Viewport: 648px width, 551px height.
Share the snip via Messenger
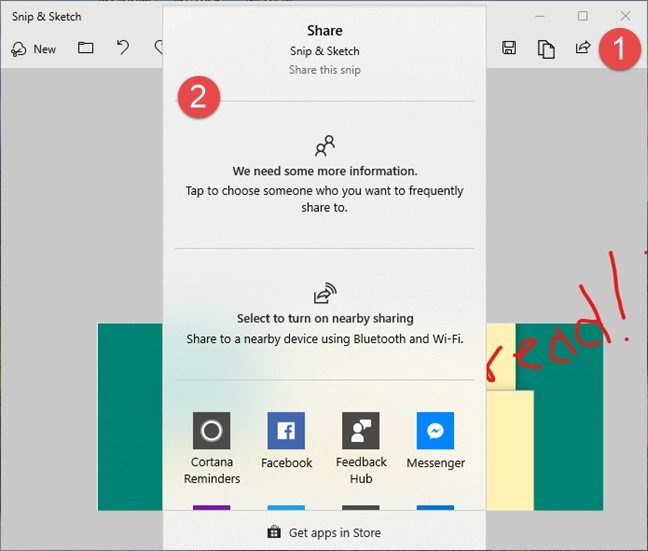[436, 441]
